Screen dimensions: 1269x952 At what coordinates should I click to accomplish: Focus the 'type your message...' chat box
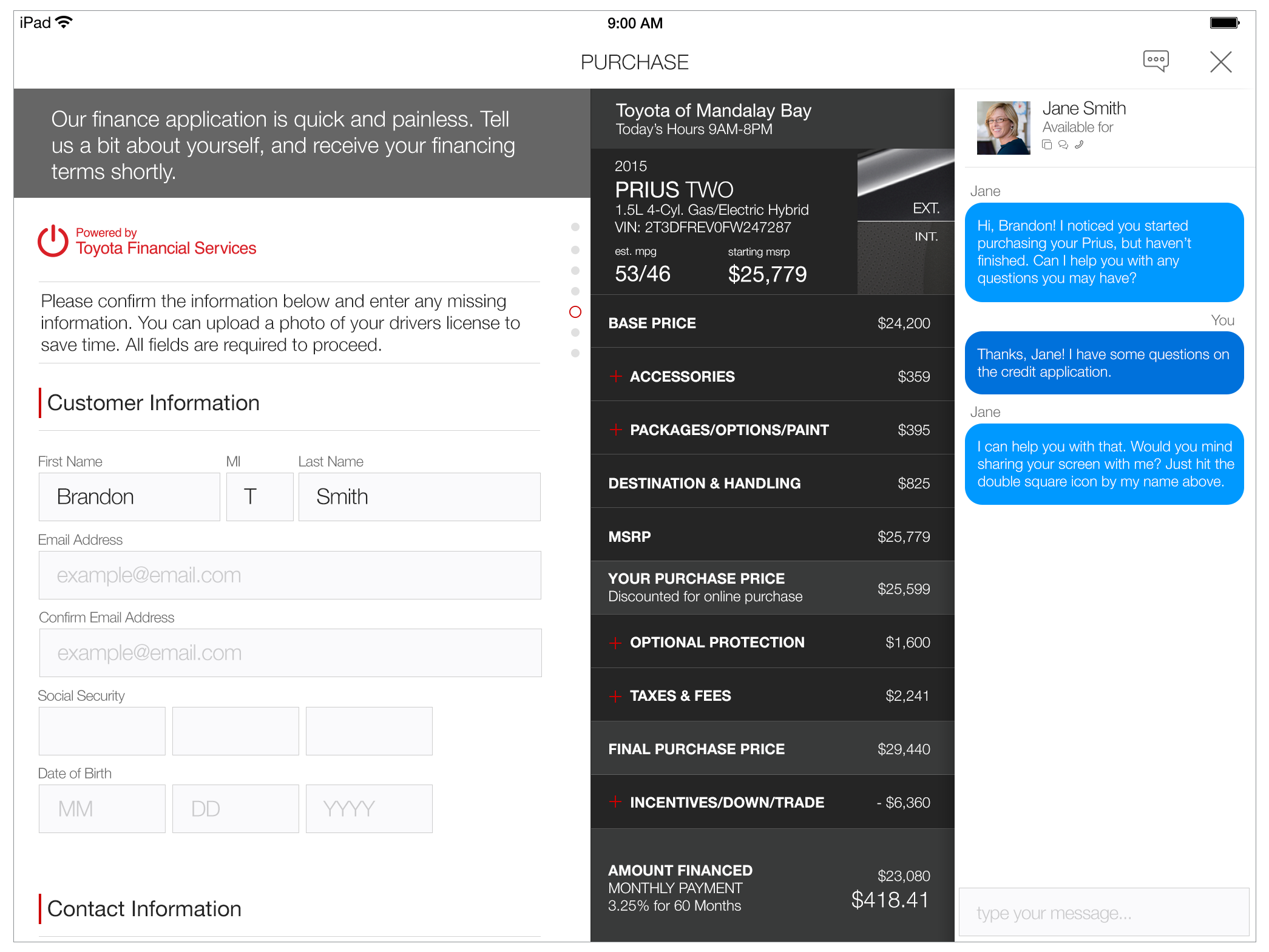(1104, 913)
